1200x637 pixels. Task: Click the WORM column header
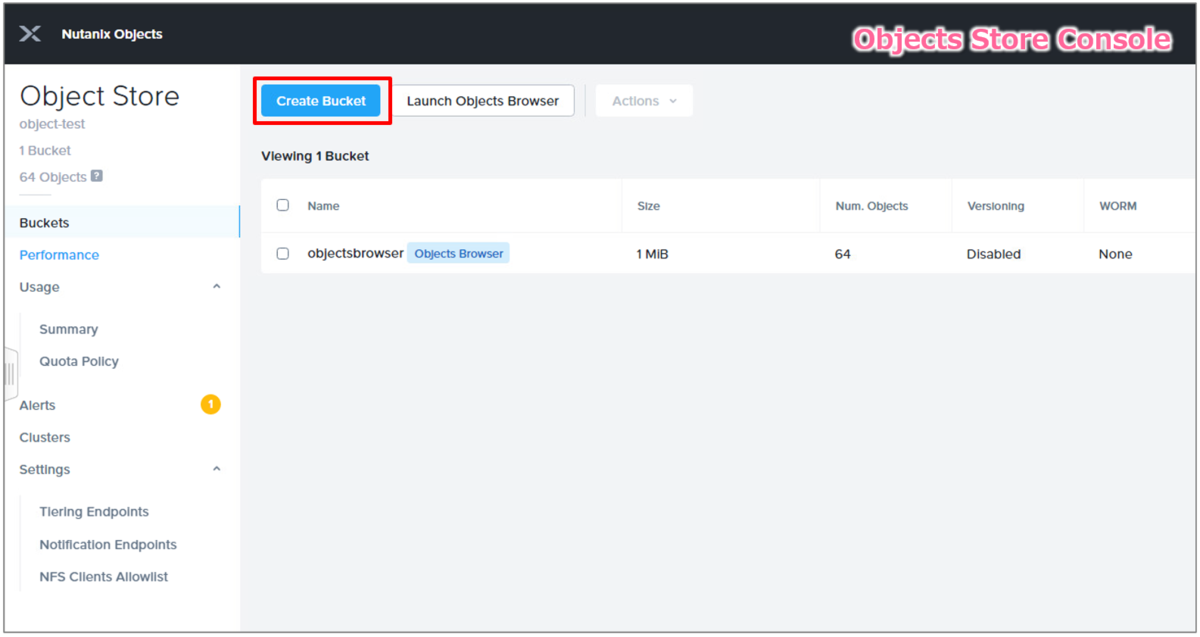(x=1117, y=206)
